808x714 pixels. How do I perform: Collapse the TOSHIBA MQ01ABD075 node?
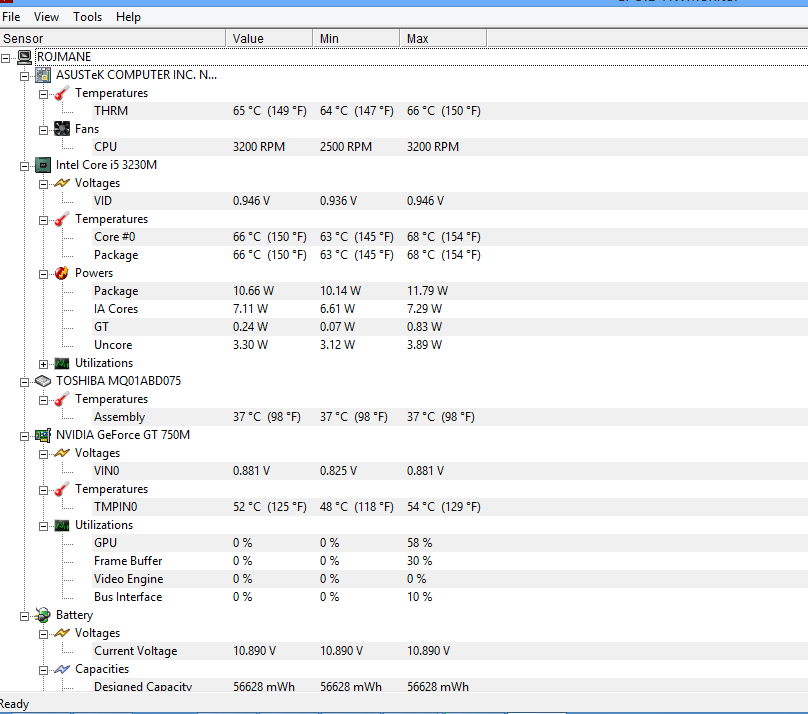click(24, 382)
